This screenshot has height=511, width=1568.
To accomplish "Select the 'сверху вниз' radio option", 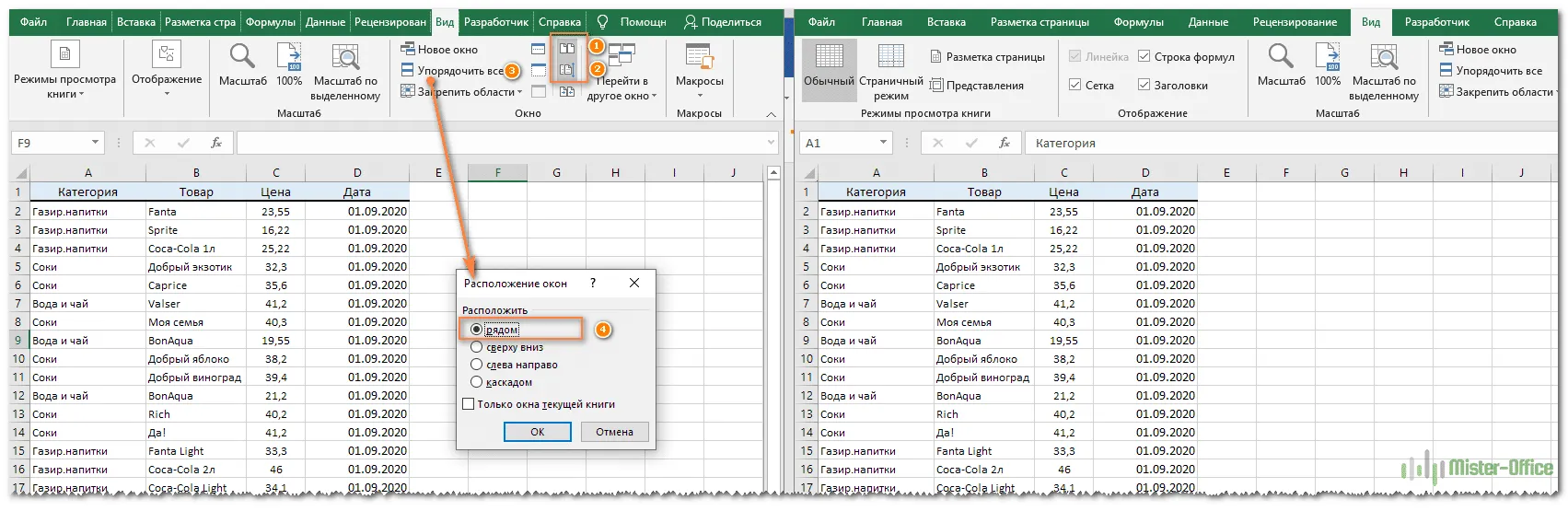I will pos(476,347).
